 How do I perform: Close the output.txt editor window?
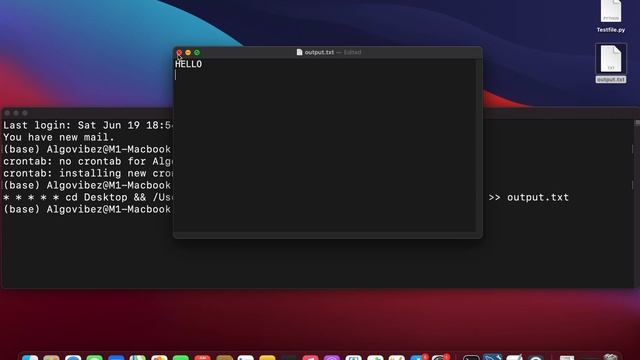tap(179, 53)
